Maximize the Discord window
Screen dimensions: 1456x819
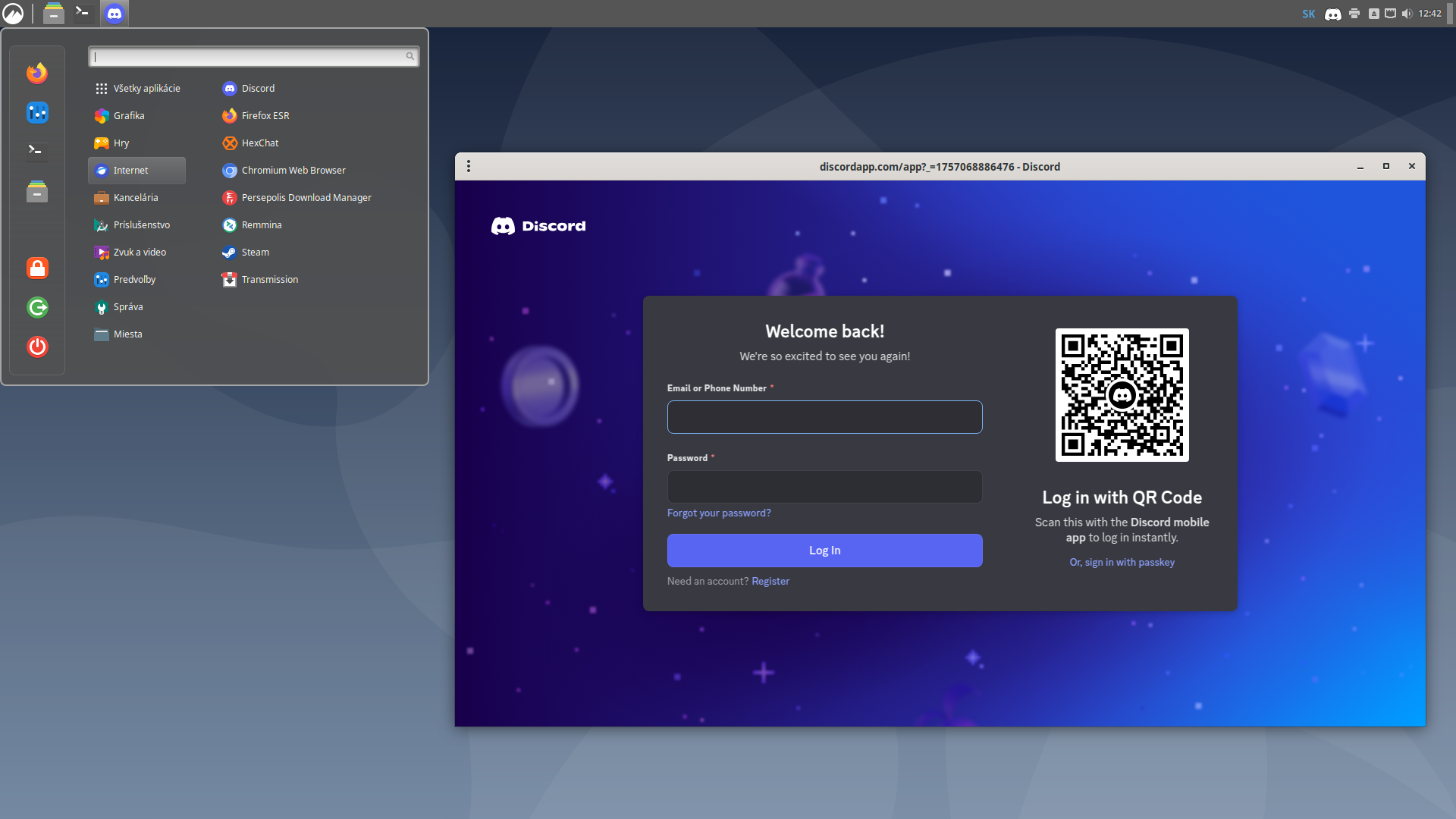[x=1386, y=167]
